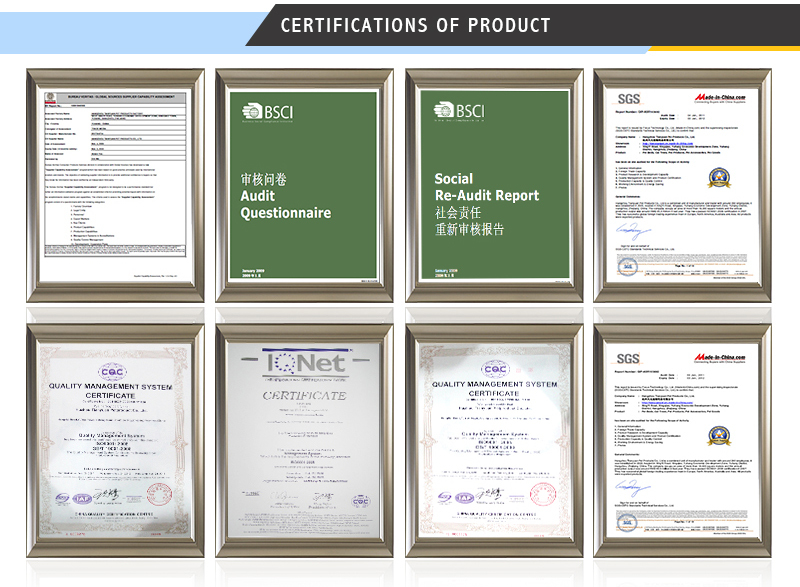Click the SGS logo on top-right certificate
800x587 pixels.
[x=629, y=99]
